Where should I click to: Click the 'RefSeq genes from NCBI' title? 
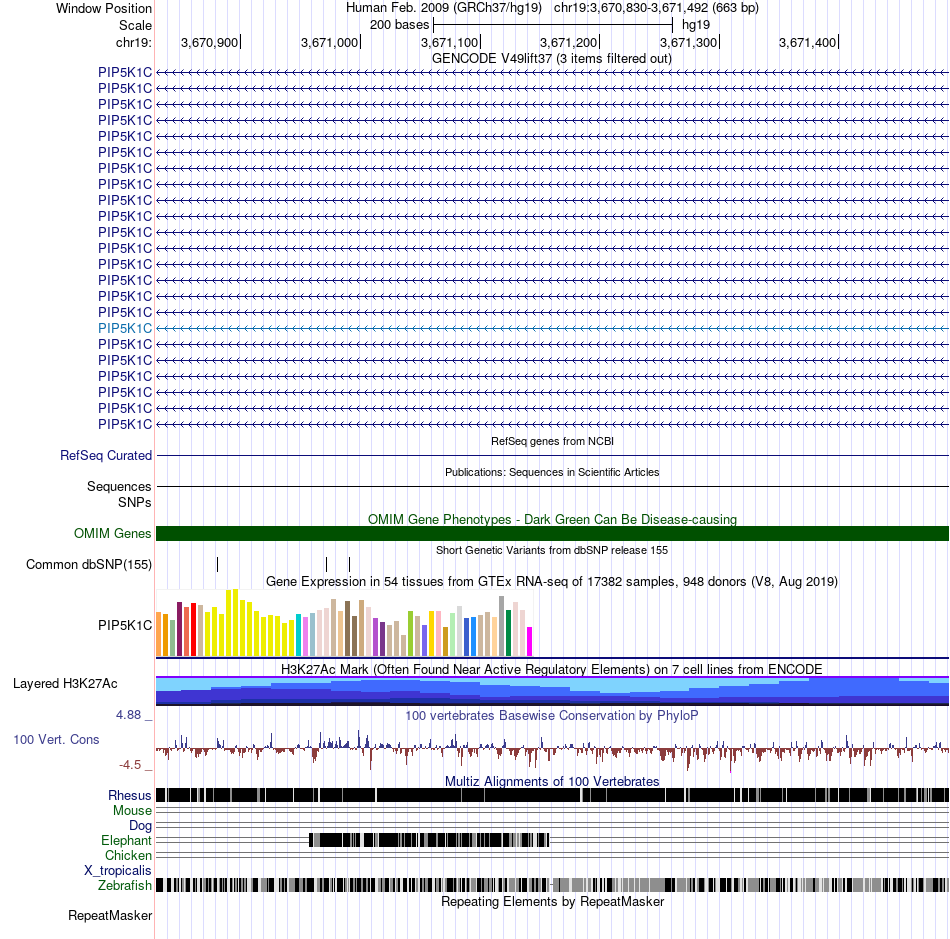click(x=553, y=441)
